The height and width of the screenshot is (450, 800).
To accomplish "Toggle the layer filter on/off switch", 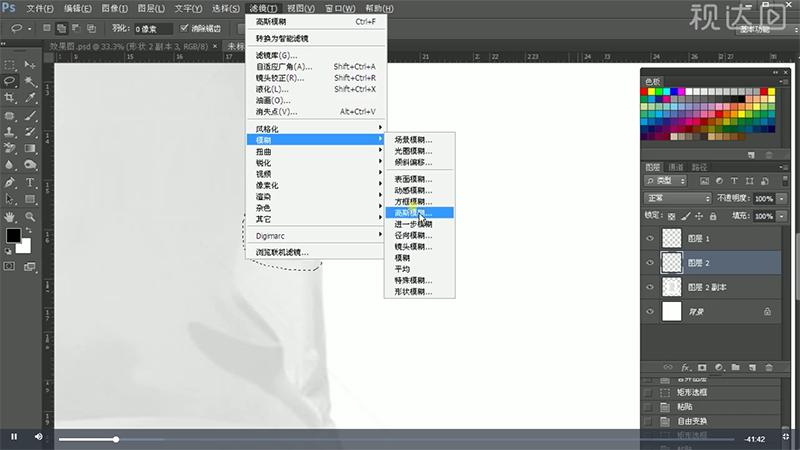I will 785,181.
